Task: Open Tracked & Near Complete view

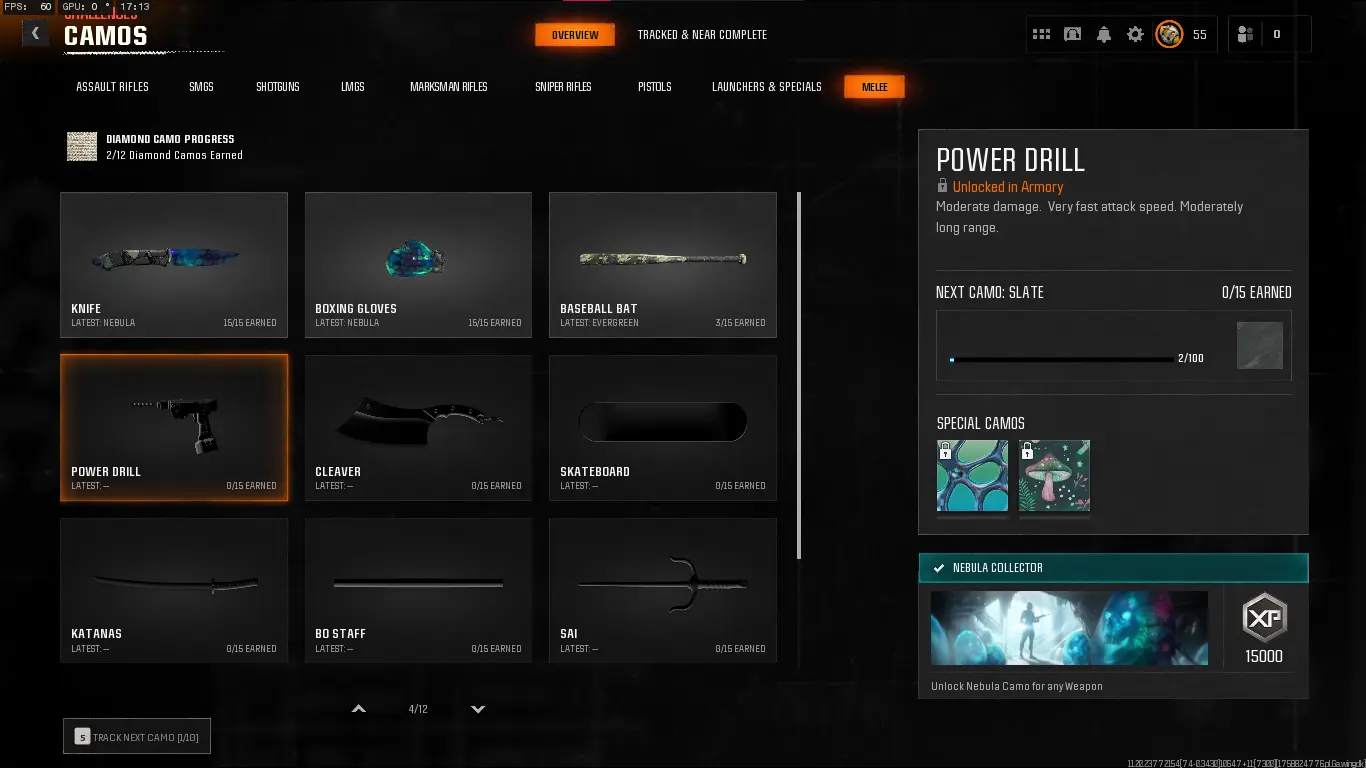Action: (702, 35)
